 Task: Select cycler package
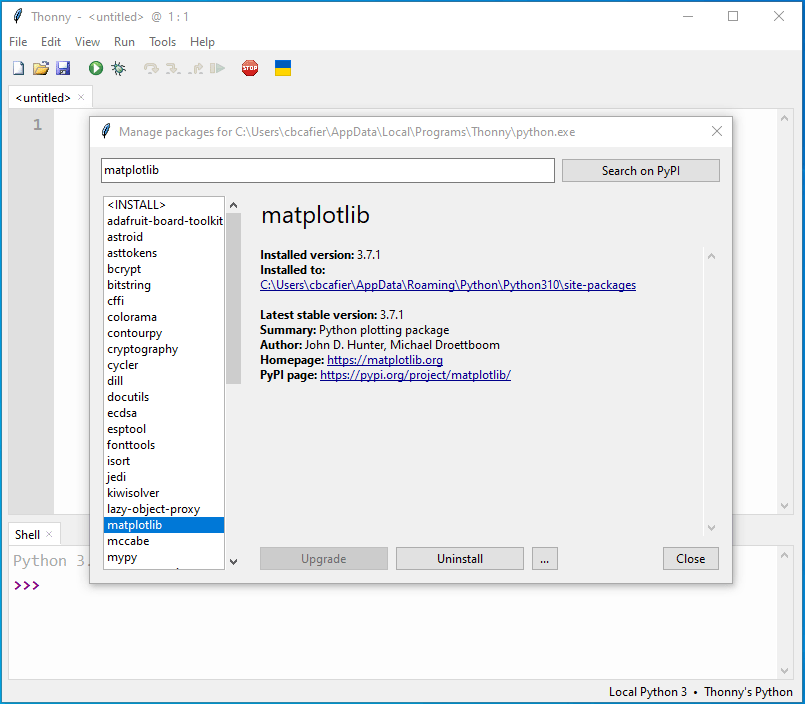[x=164, y=365]
